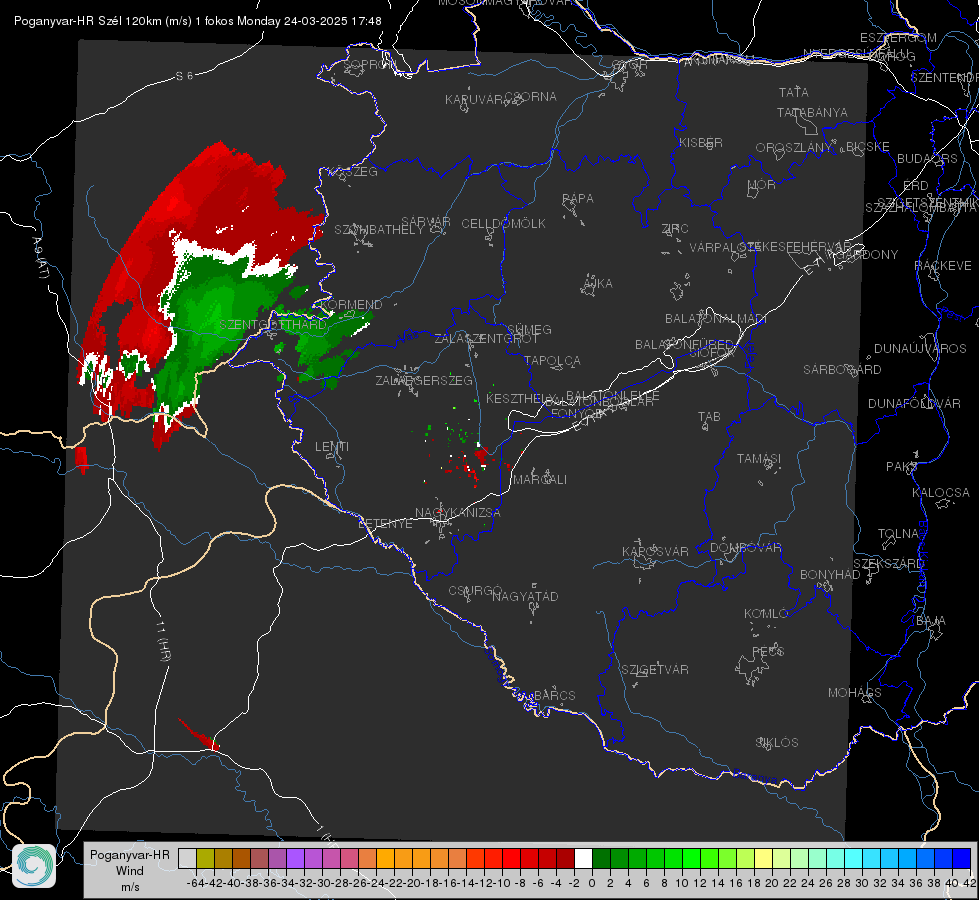This screenshot has width=979, height=900.
Task: Click the 'Poganyvar-HR Wind m/s' legend label
Action: 130,871
